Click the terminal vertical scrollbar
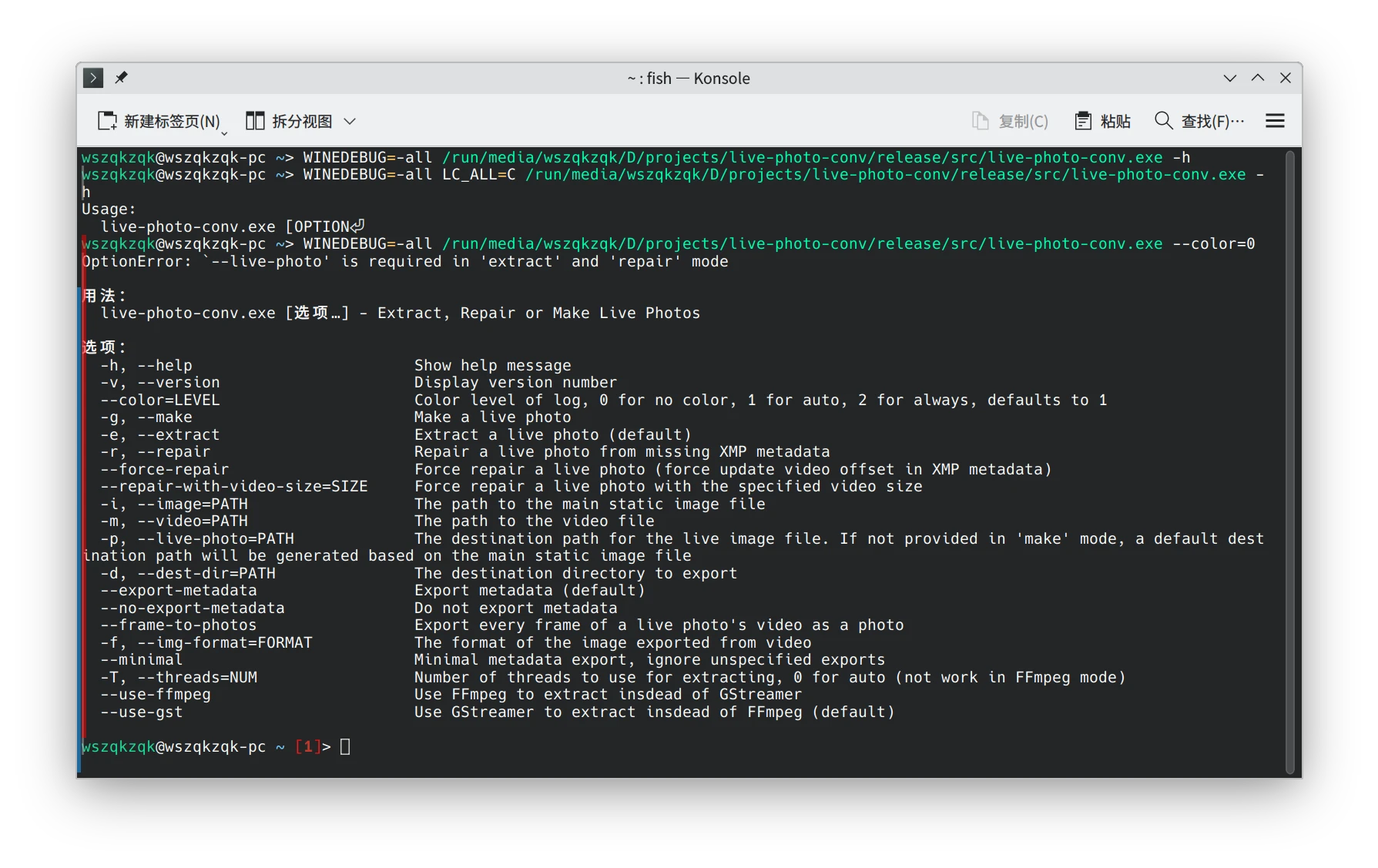1378x868 pixels. click(x=1290, y=462)
